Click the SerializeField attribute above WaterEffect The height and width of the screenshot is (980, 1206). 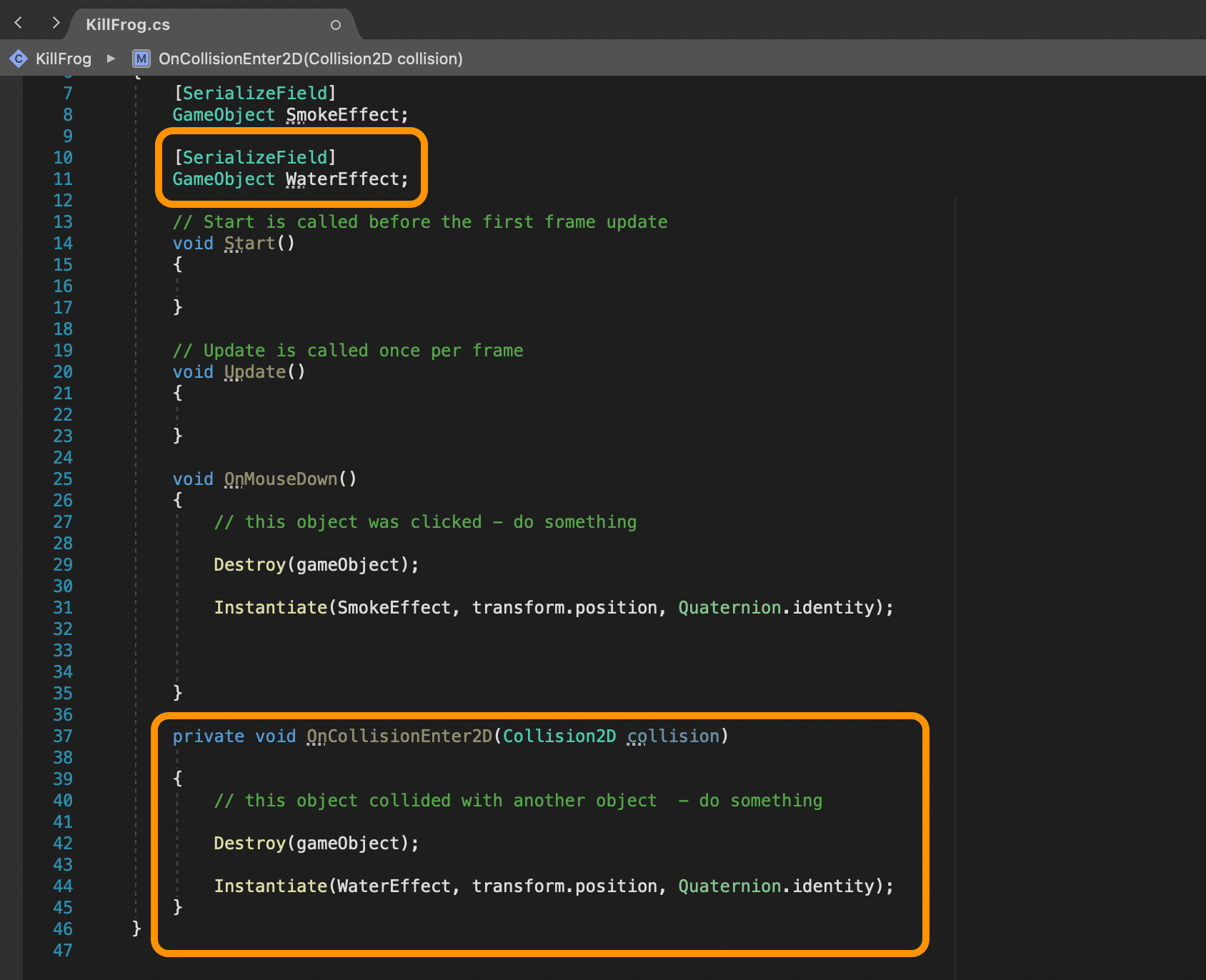tap(255, 157)
